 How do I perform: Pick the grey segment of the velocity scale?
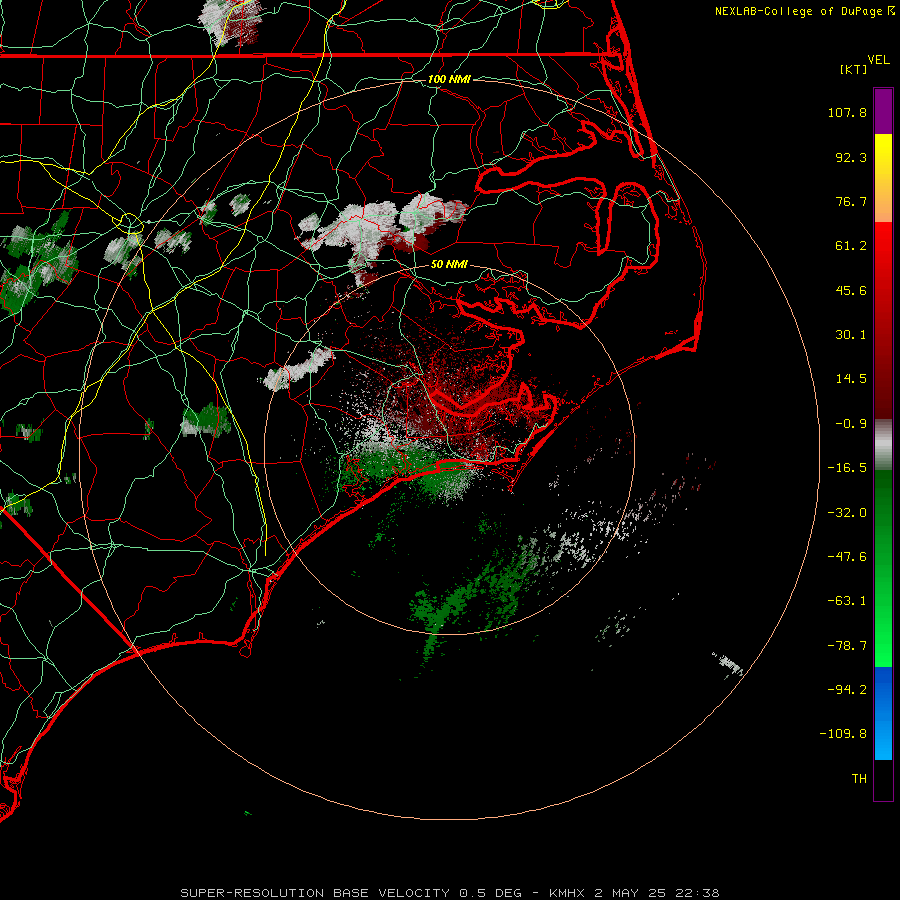(883, 443)
